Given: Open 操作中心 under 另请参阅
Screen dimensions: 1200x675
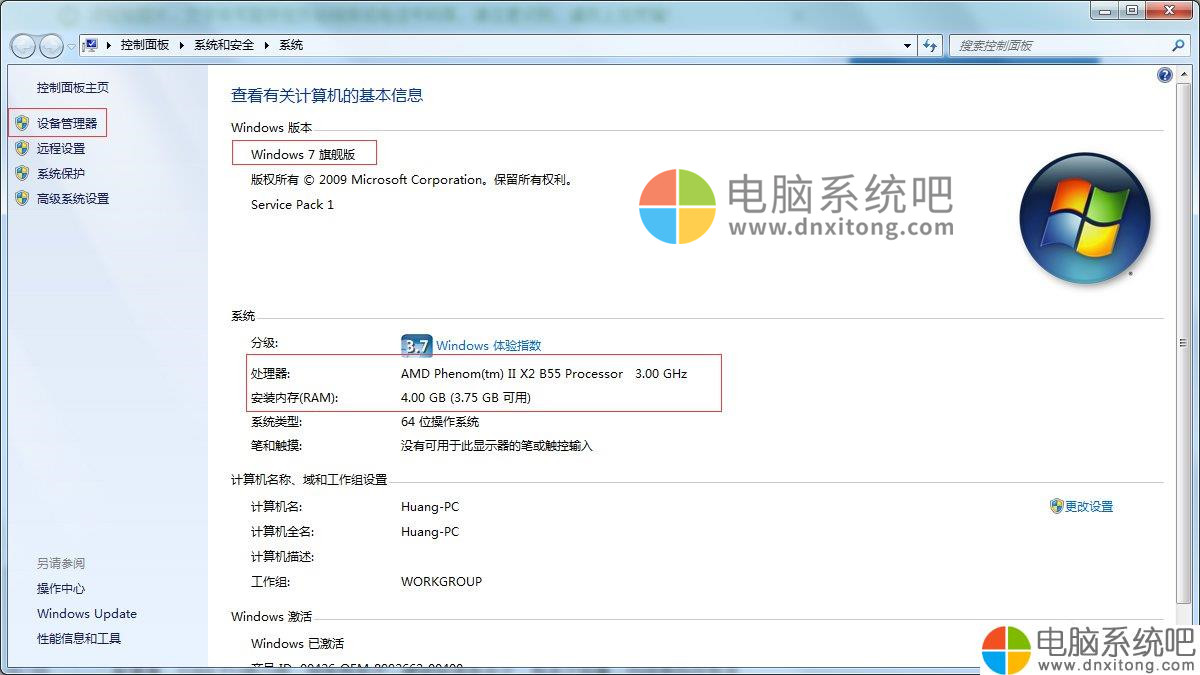Looking at the screenshot, I should tap(61, 589).
